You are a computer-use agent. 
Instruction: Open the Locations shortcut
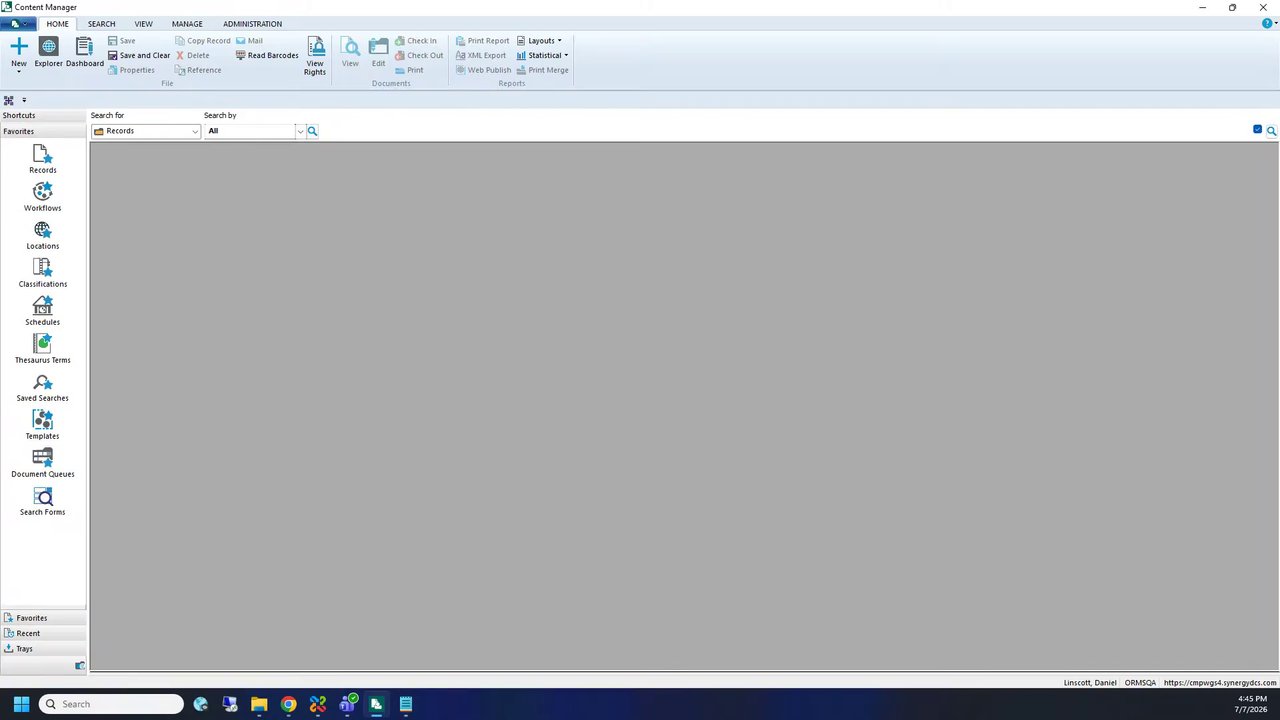43,236
